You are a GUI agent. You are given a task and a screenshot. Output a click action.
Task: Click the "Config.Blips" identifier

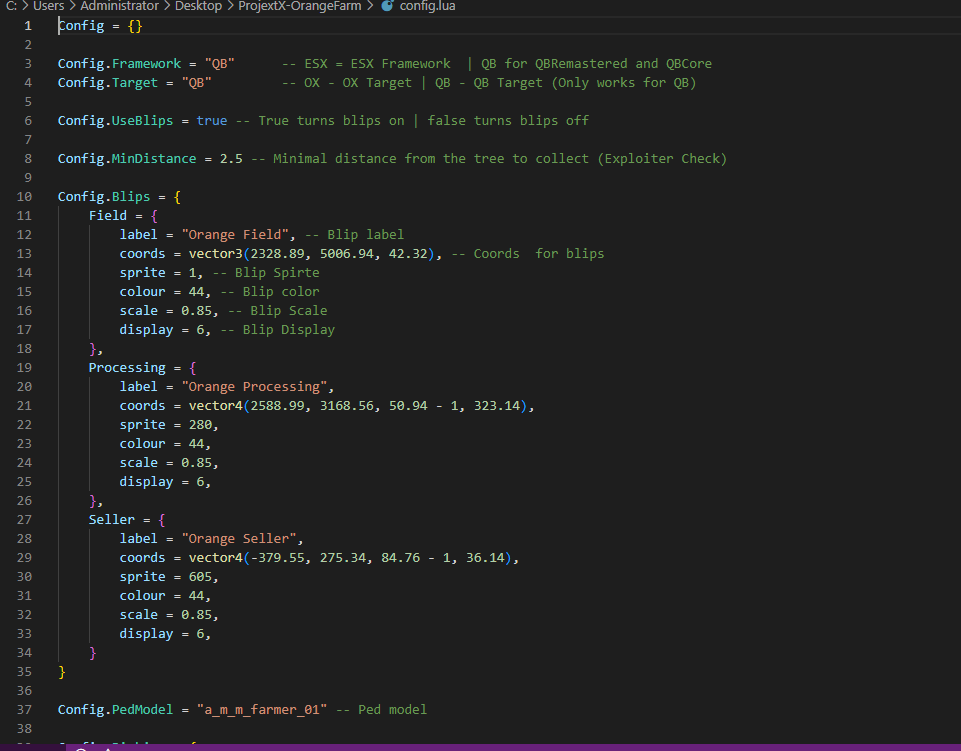tap(104, 197)
